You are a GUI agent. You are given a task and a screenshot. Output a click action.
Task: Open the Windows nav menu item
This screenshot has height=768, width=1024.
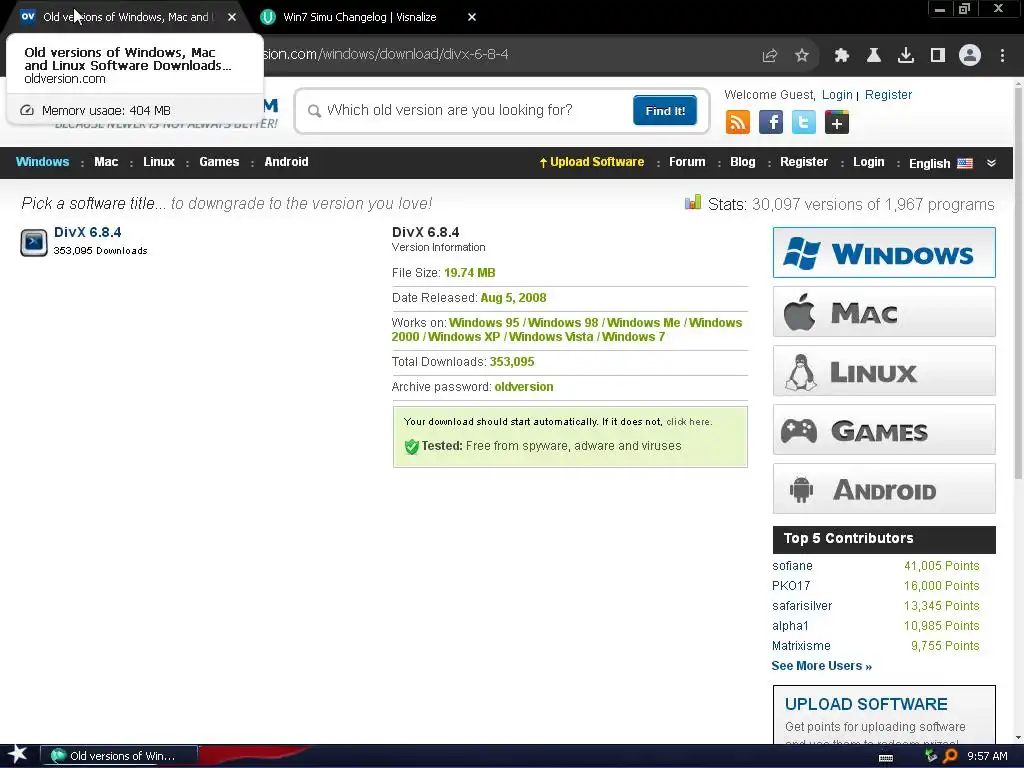coord(42,162)
